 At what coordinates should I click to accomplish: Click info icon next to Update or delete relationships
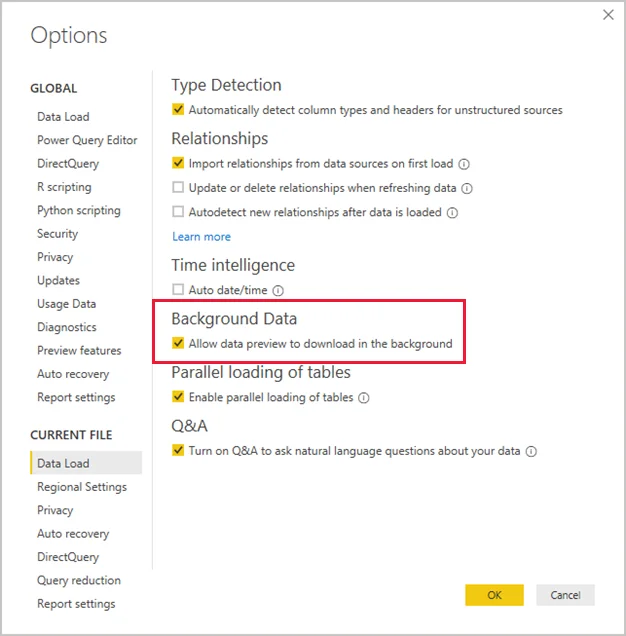pos(467,188)
